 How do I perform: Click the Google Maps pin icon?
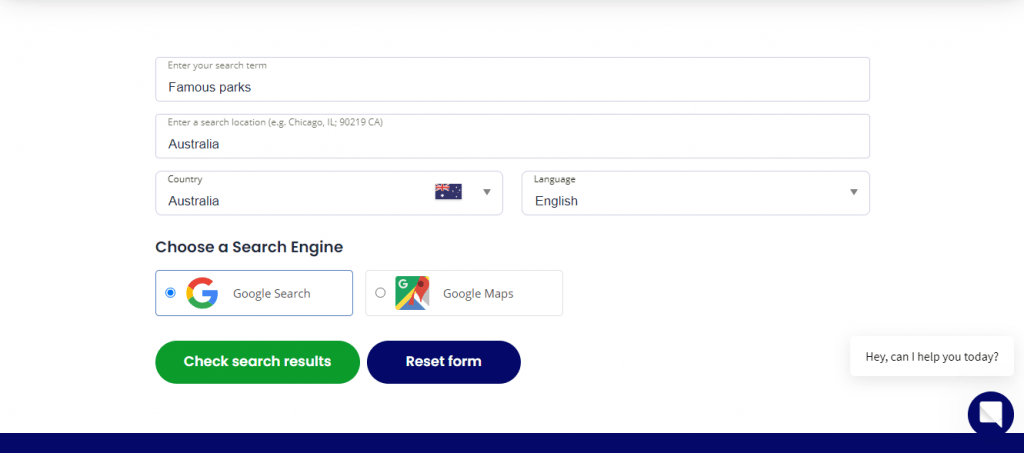tap(412, 293)
